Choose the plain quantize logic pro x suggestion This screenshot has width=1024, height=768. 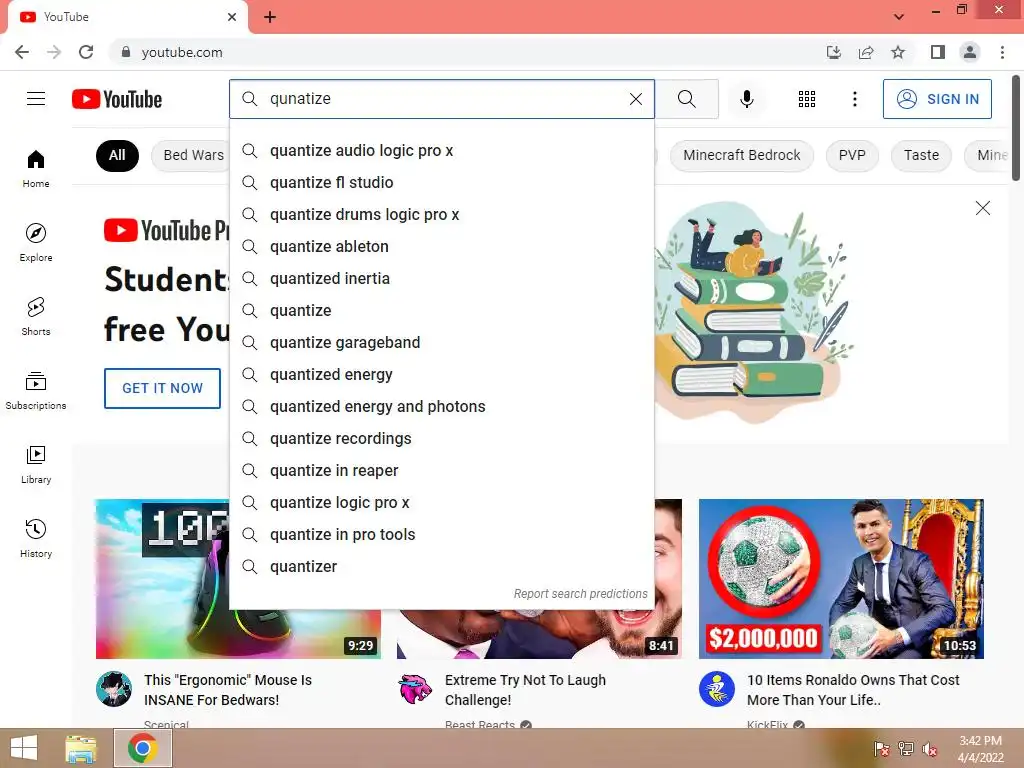(441, 503)
